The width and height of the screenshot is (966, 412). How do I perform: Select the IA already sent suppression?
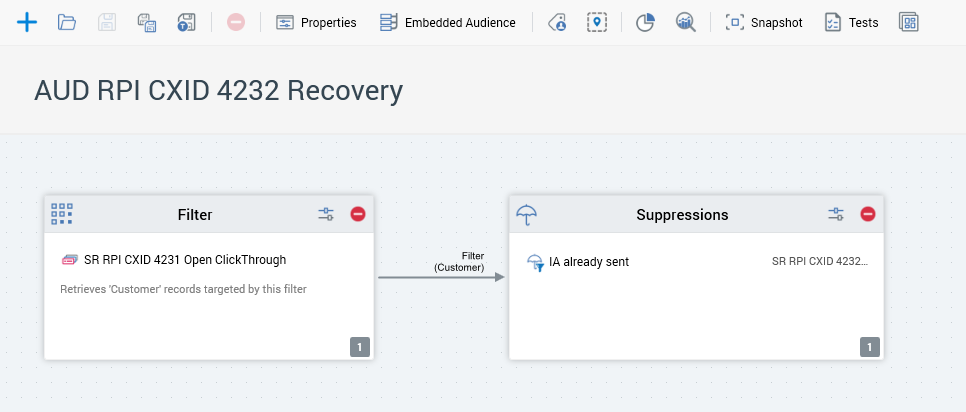(588, 262)
